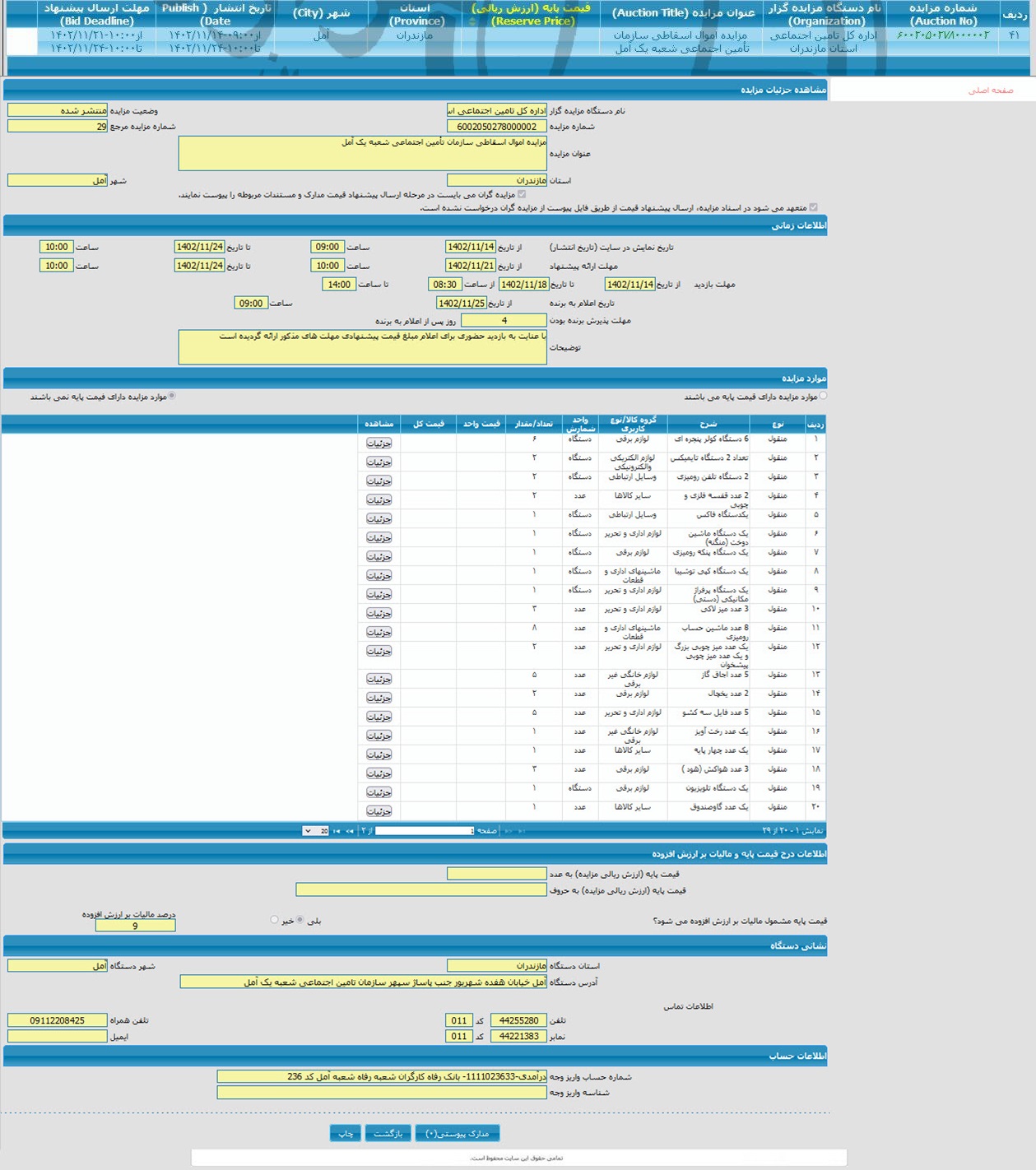1036x1170 pixels.
Task: Choose 'بلی' for VAT applicability
Action: pos(300,920)
